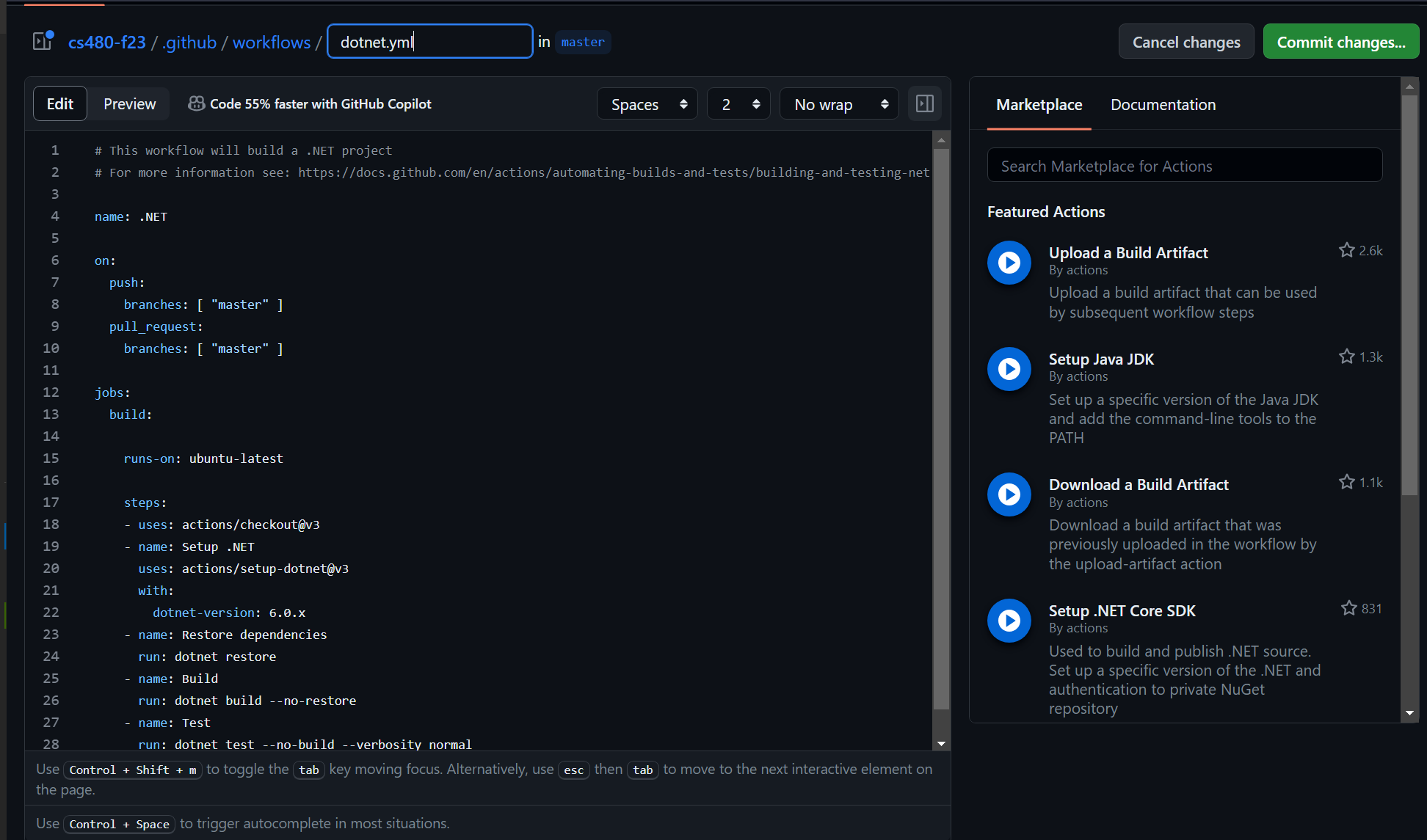
Task: Click the 'jobs:' code line
Action: (112, 392)
